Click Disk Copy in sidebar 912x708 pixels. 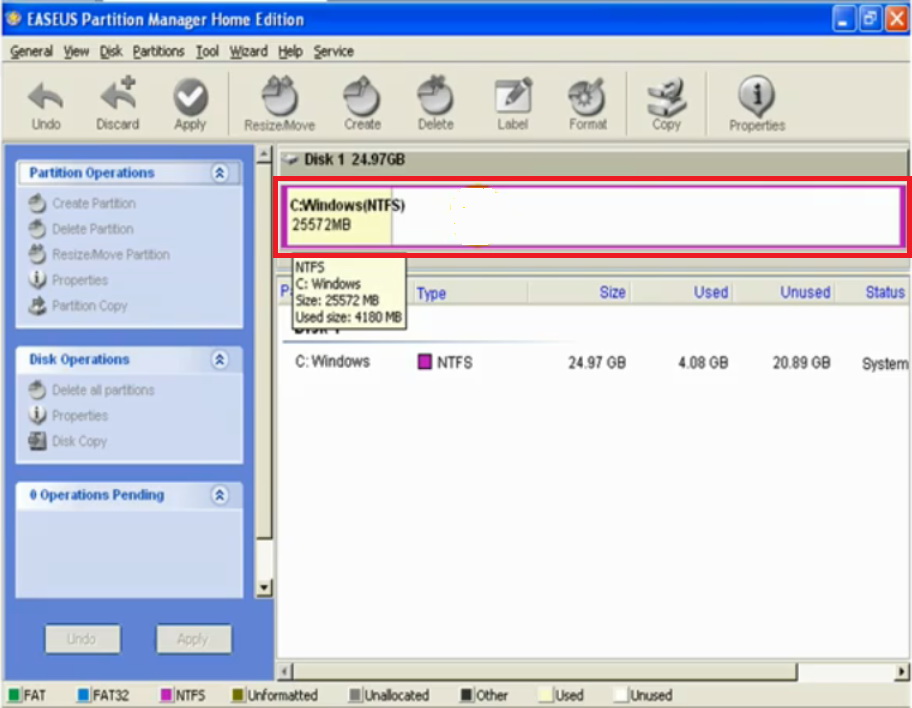pos(67,441)
